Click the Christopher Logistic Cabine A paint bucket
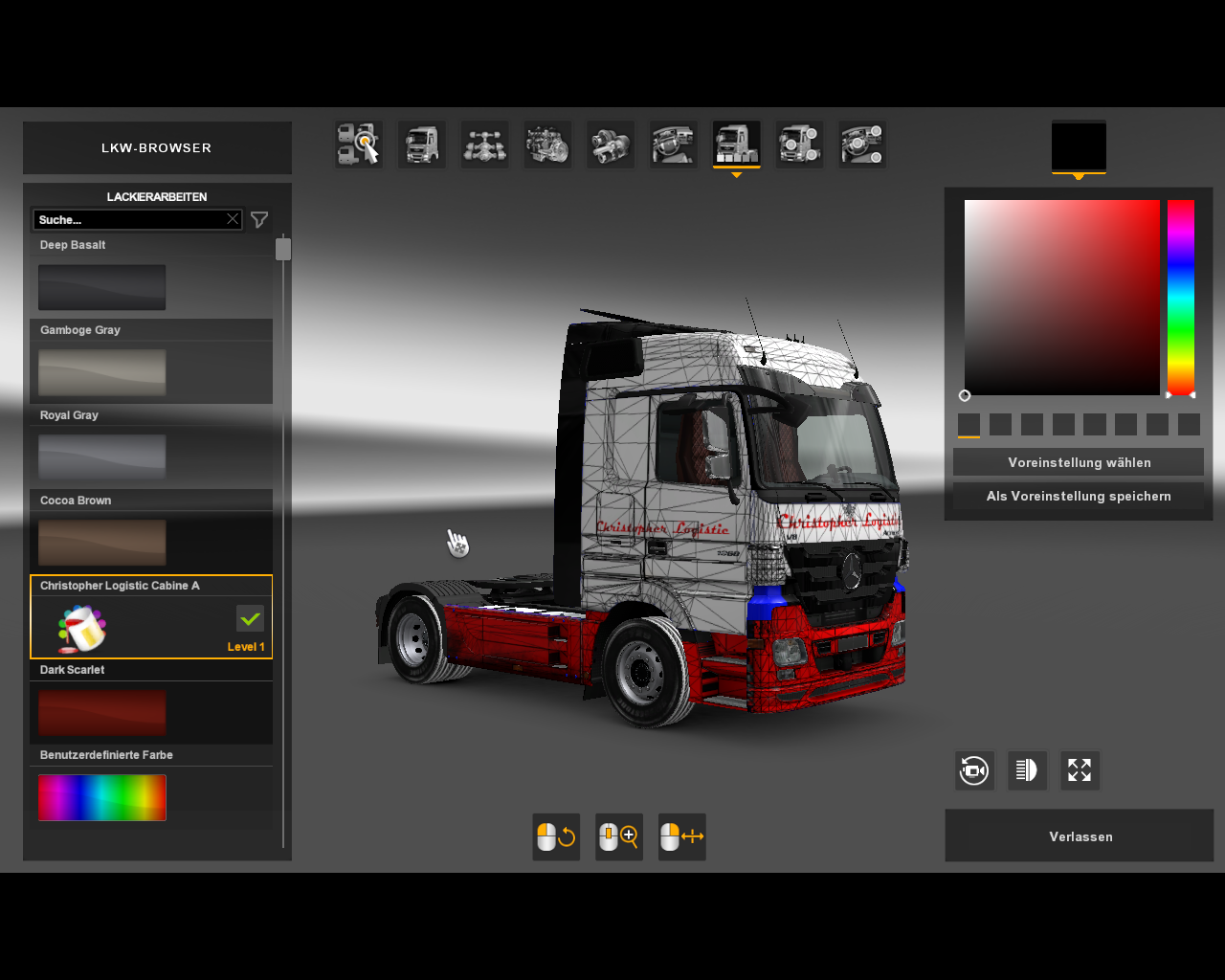 pos(82,629)
